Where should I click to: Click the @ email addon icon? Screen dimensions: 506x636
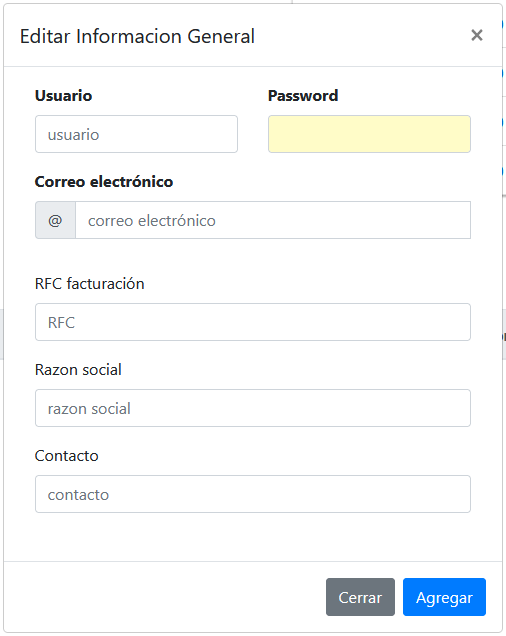pos(55,220)
